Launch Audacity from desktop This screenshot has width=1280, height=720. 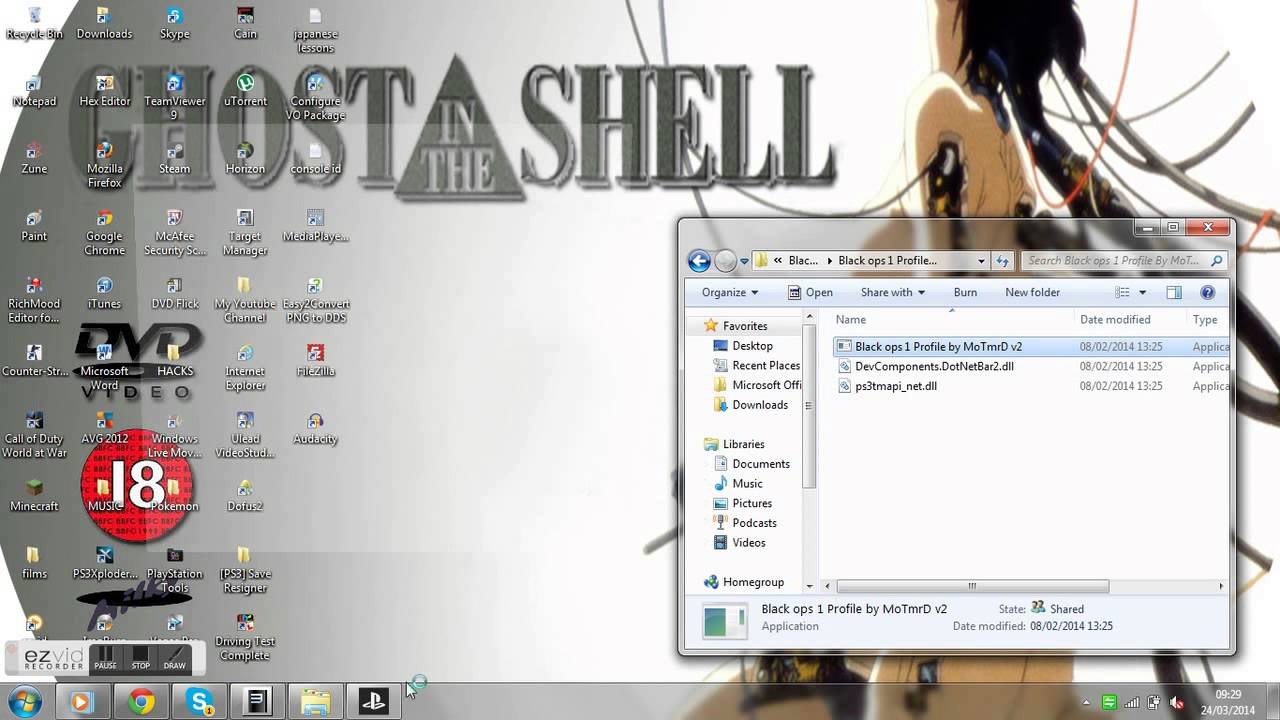[x=315, y=428]
